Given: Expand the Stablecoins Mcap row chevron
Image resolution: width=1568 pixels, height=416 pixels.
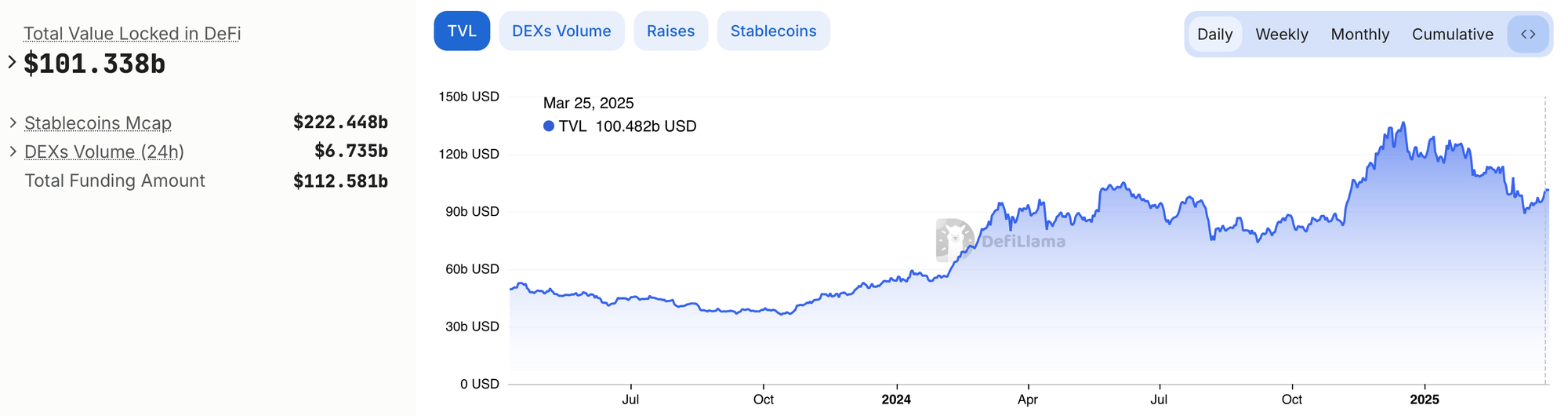Looking at the screenshot, I should pyautogui.click(x=13, y=122).
